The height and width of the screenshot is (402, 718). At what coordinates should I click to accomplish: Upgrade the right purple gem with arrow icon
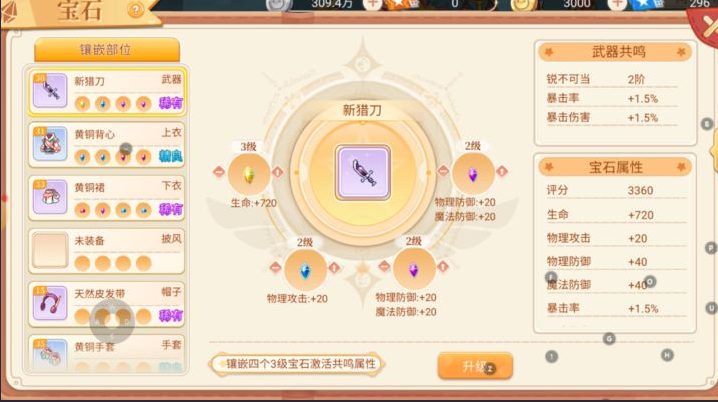[502, 171]
